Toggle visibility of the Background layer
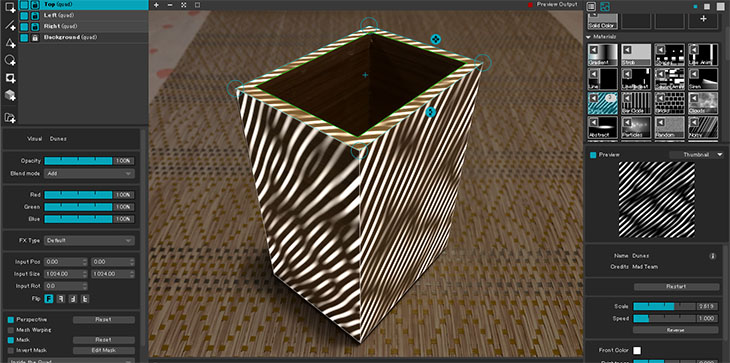The width and height of the screenshot is (730, 363). click(24, 38)
